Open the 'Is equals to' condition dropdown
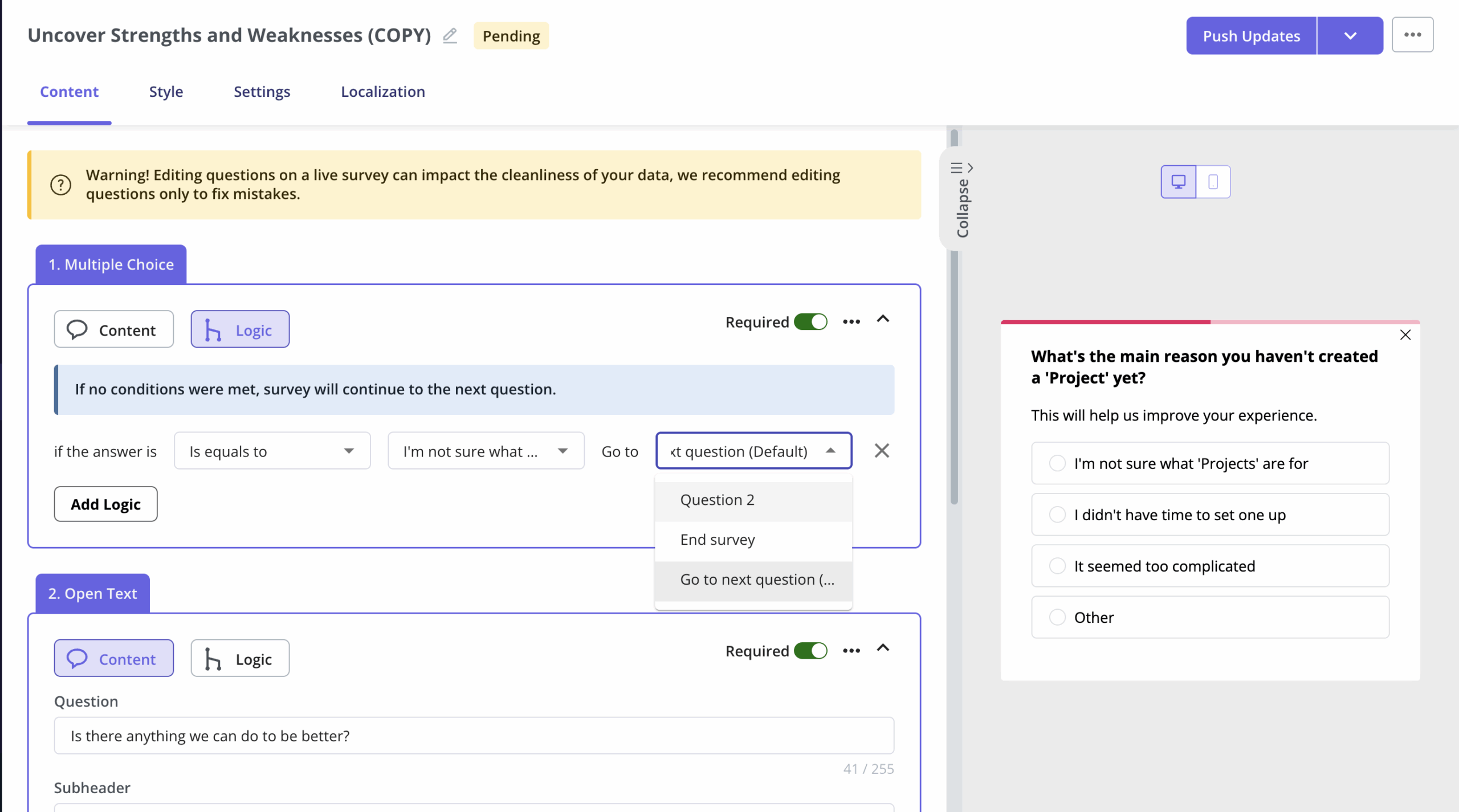This screenshot has width=1459, height=812. pos(272,451)
